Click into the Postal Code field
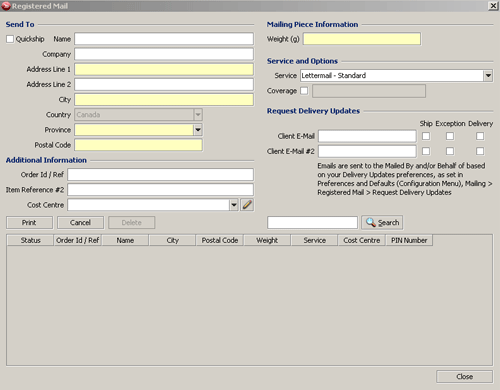500x390 pixels. pos(138,145)
